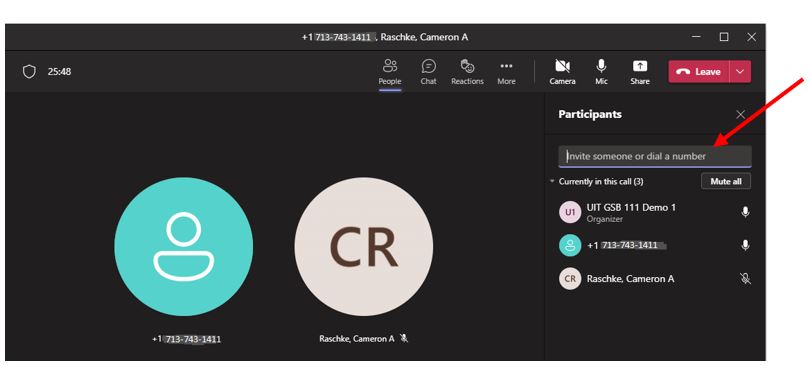809x366 pixels.
Task: Click the 25:48 call timer
Action: coord(59,72)
